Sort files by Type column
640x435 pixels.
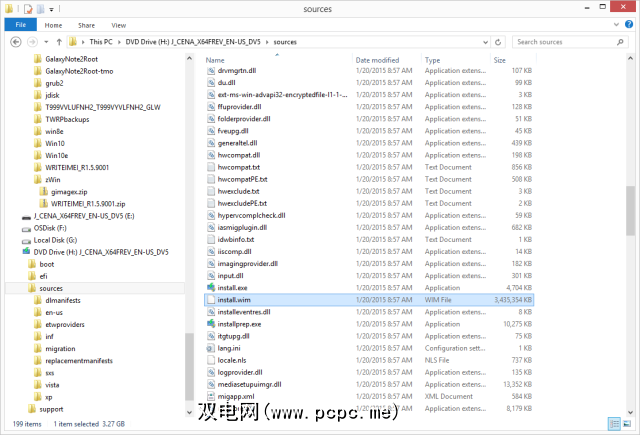click(432, 60)
